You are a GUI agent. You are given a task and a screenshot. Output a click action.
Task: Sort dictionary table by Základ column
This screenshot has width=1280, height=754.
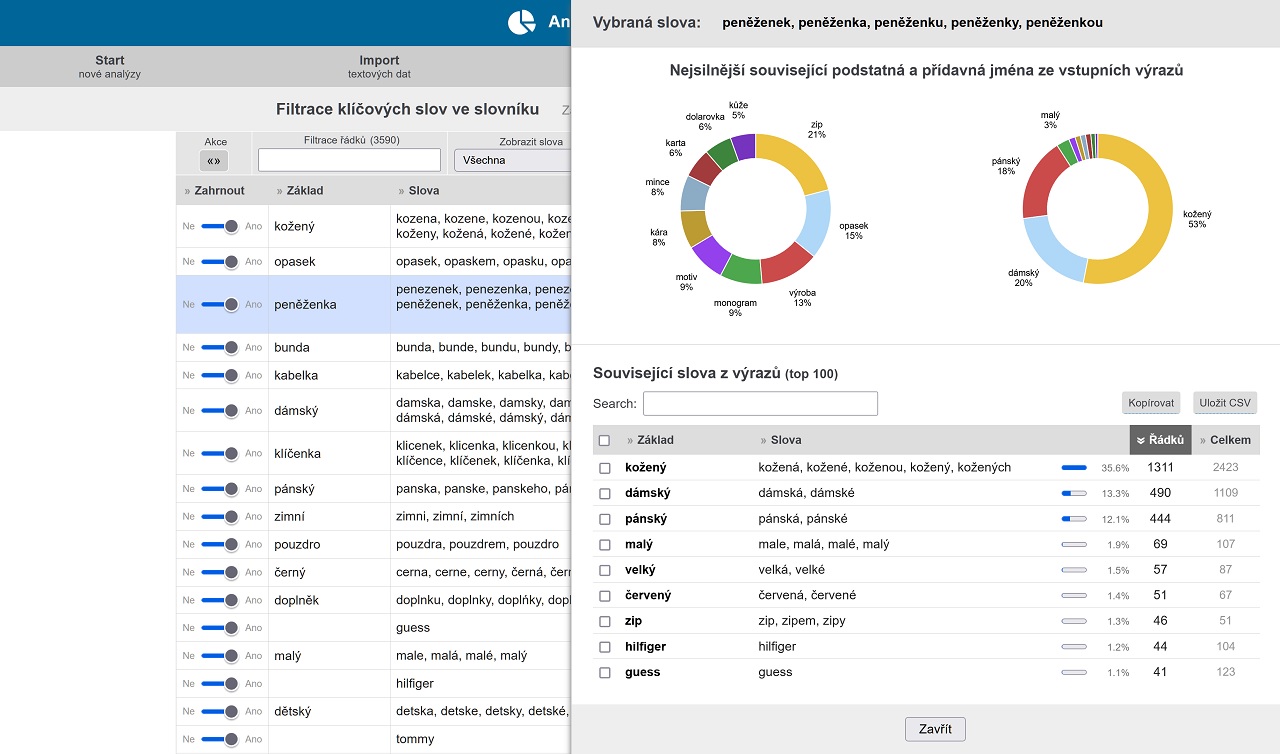pos(299,190)
